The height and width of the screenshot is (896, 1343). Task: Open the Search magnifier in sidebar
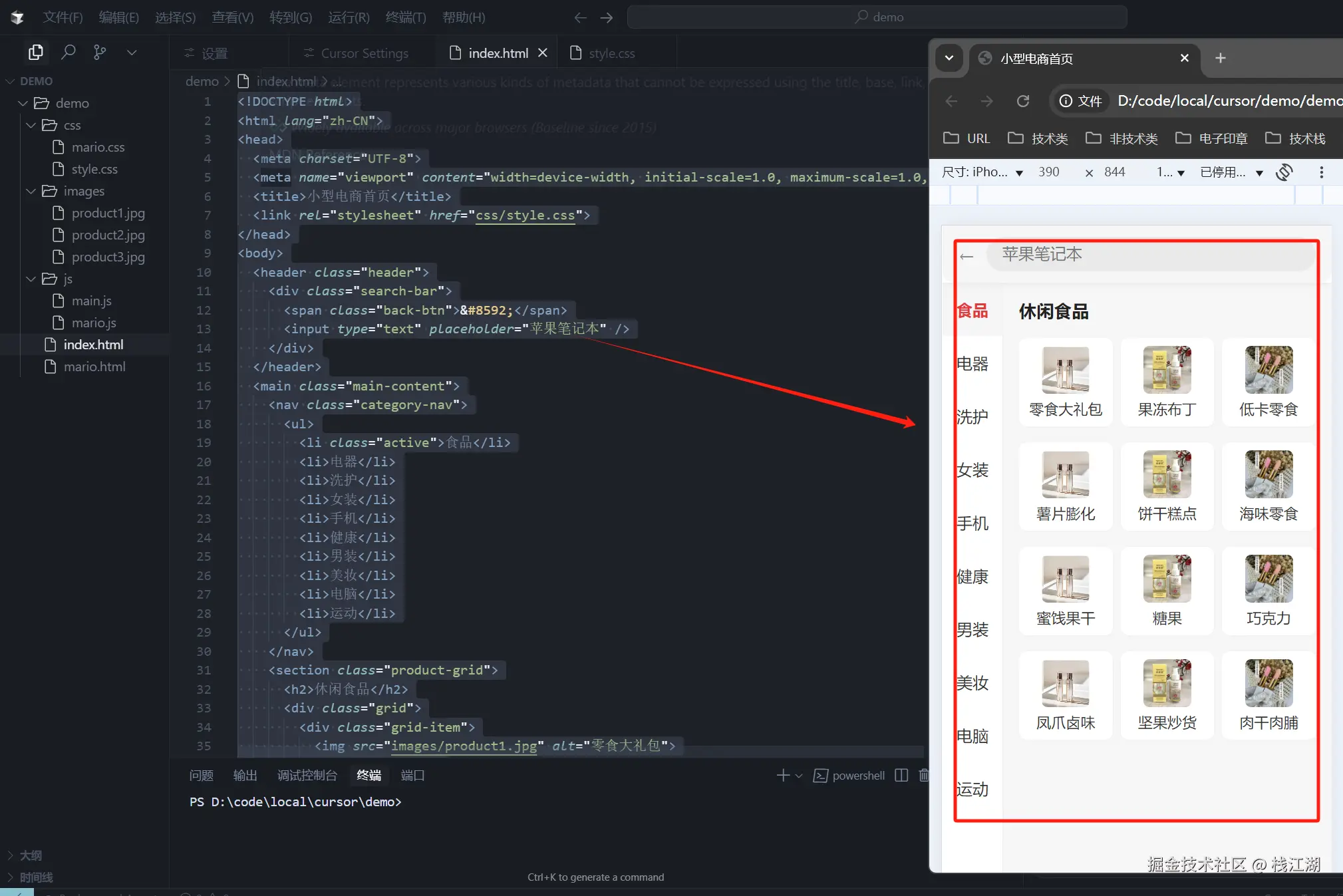[68, 52]
